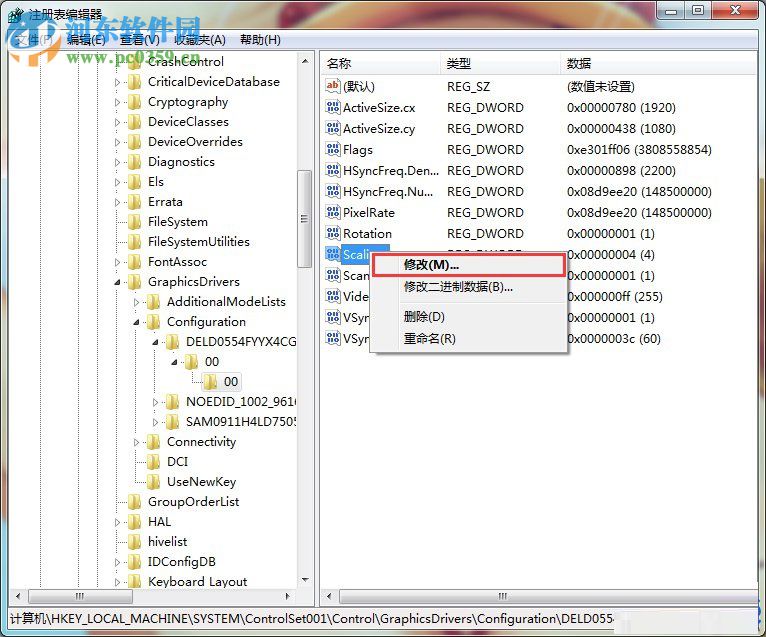
Task: Click the tree pane horizontal scrollbar thumb
Action: 81,596
